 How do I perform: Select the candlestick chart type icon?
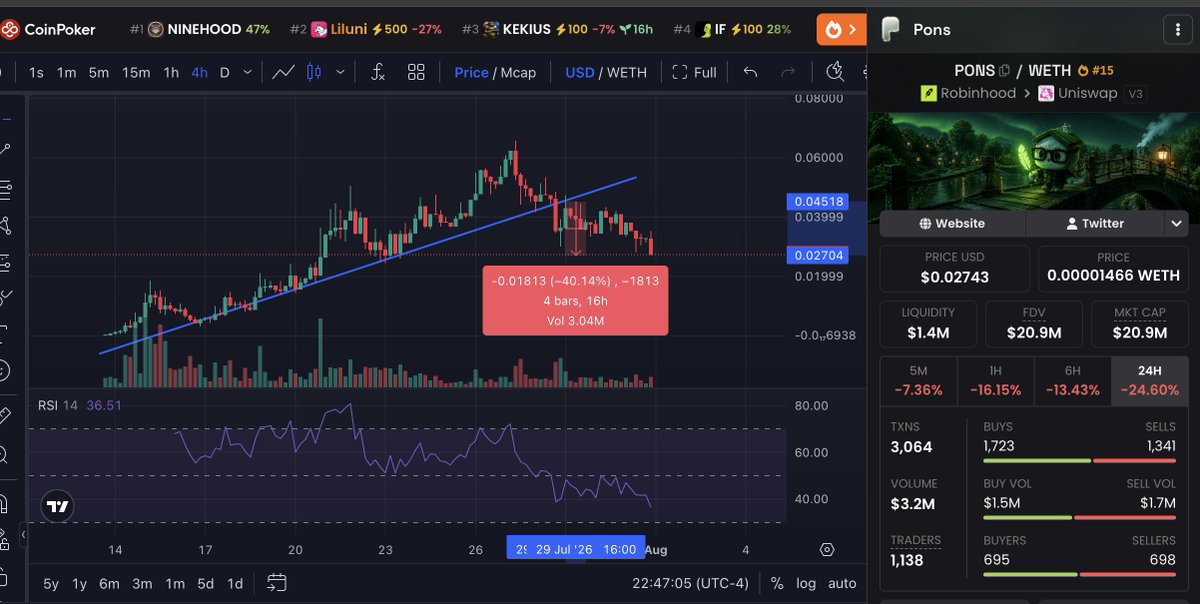[x=314, y=72]
